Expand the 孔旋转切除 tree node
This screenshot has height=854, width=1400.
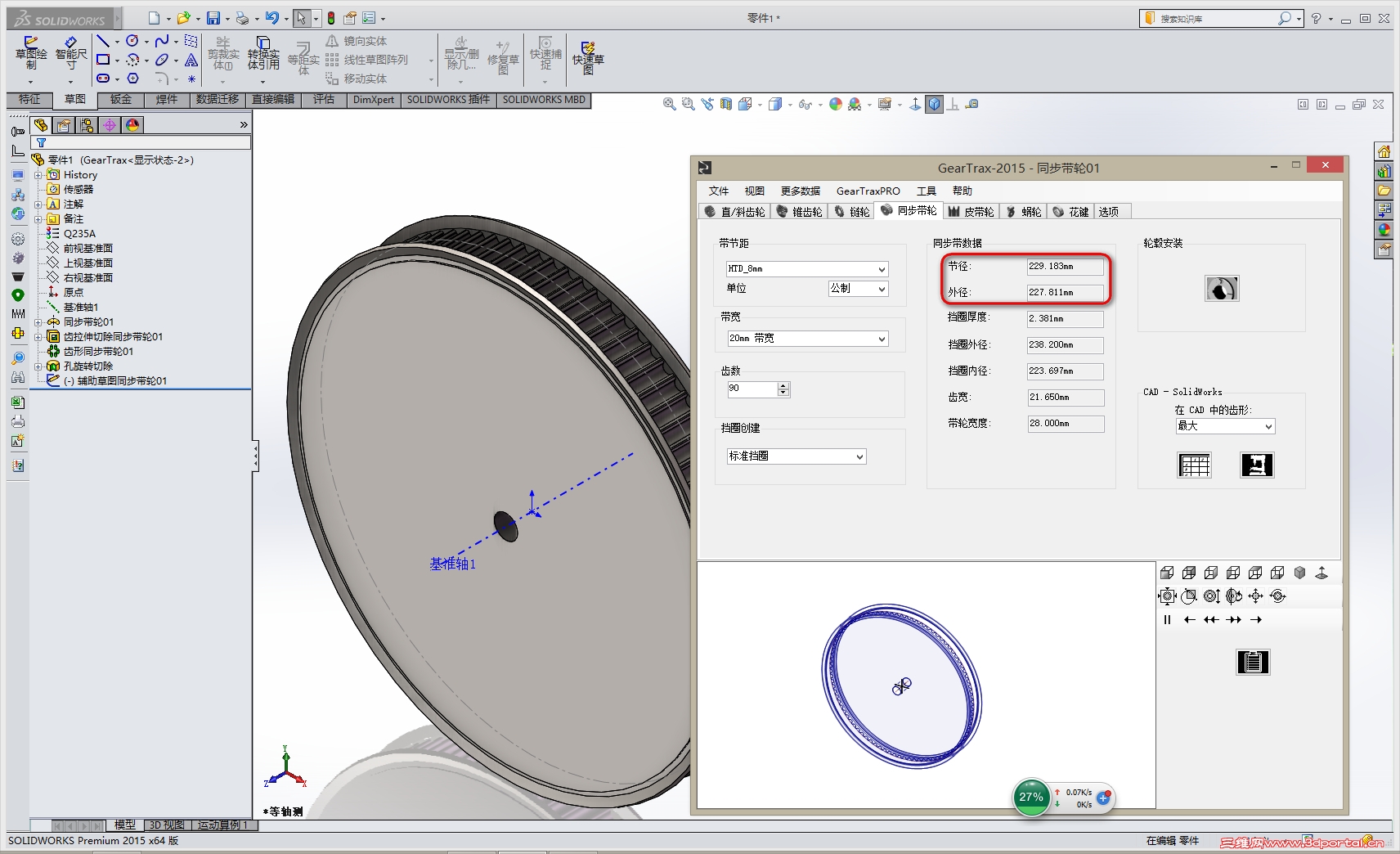tap(38, 366)
